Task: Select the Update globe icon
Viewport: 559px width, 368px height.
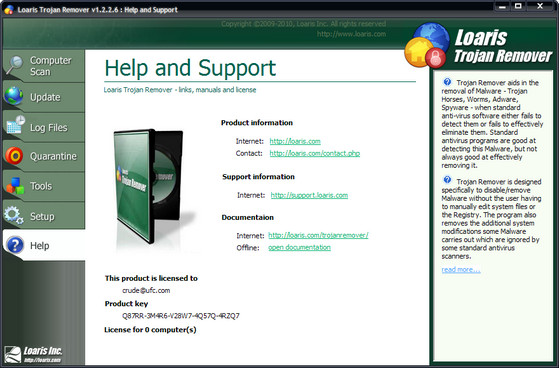Action: click(14, 96)
